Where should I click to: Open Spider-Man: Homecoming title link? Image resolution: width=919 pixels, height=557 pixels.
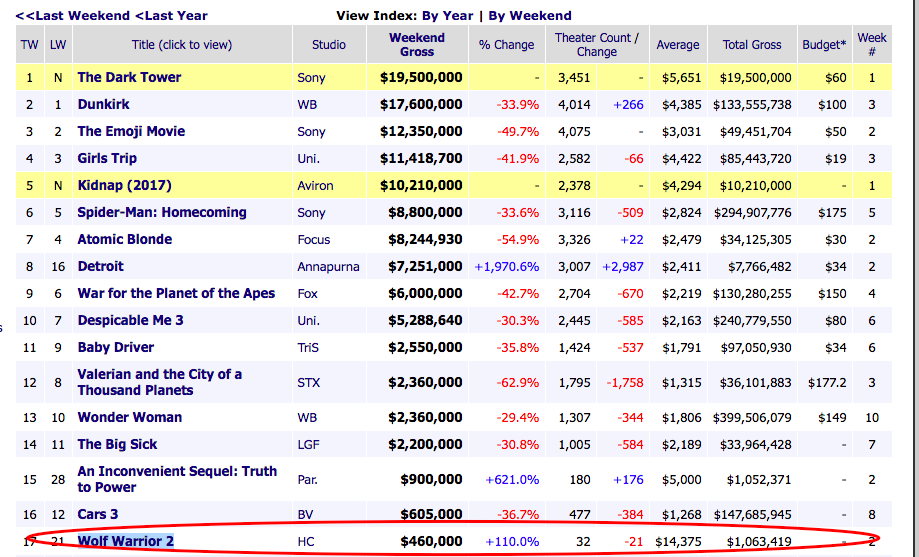pos(162,212)
